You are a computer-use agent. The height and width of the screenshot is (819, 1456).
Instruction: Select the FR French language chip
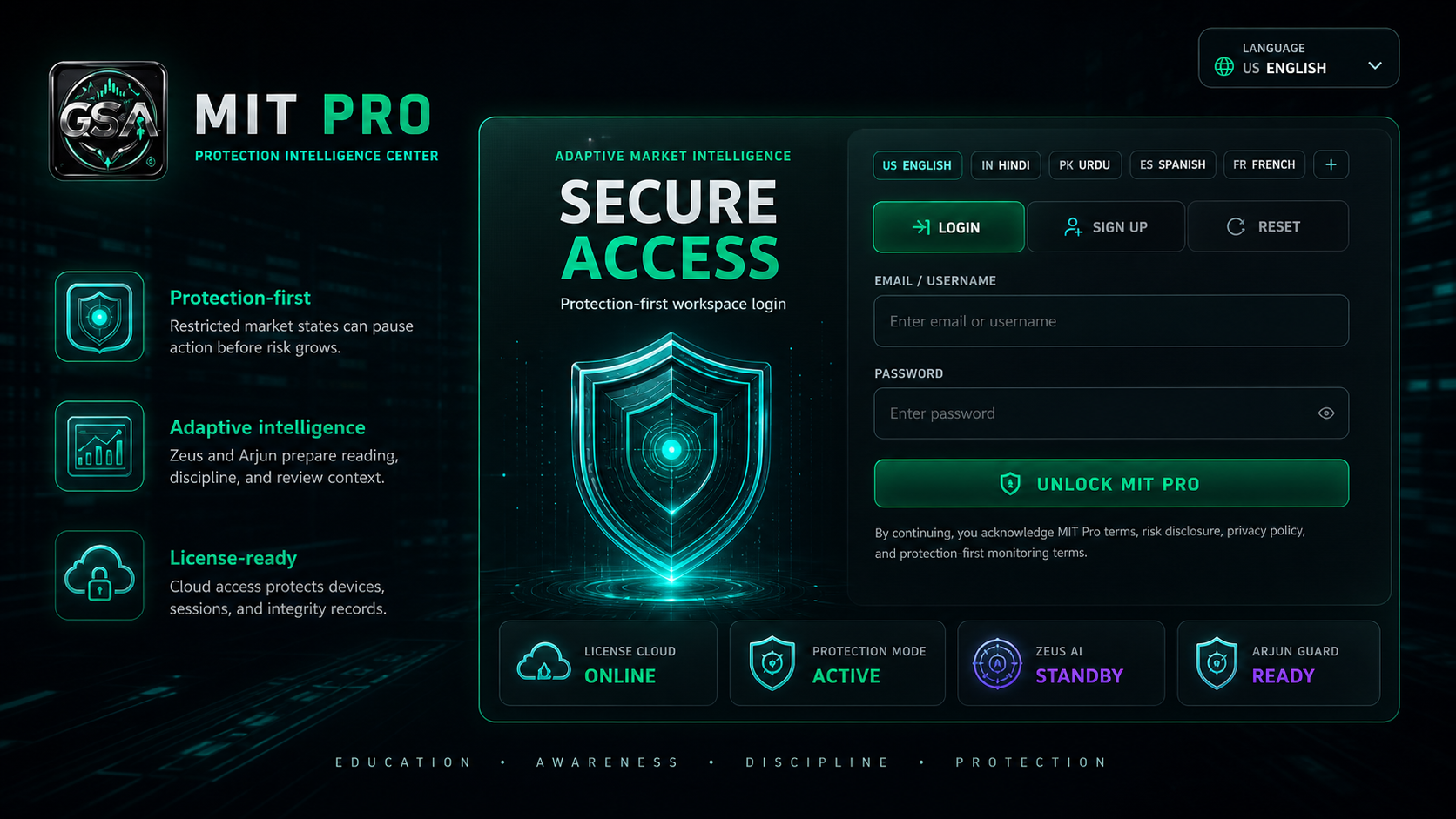click(x=1264, y=165)
